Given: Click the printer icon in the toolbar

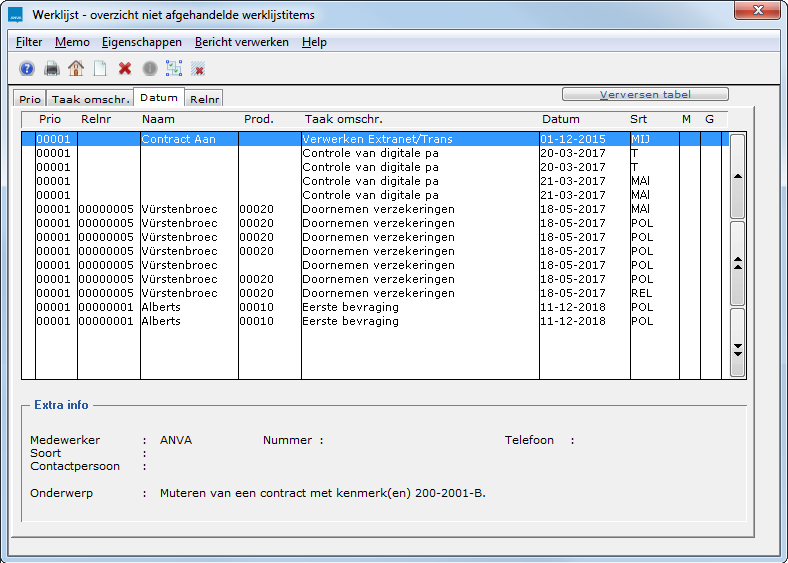Looking at the screenshot, I should (x=52, y=69).
